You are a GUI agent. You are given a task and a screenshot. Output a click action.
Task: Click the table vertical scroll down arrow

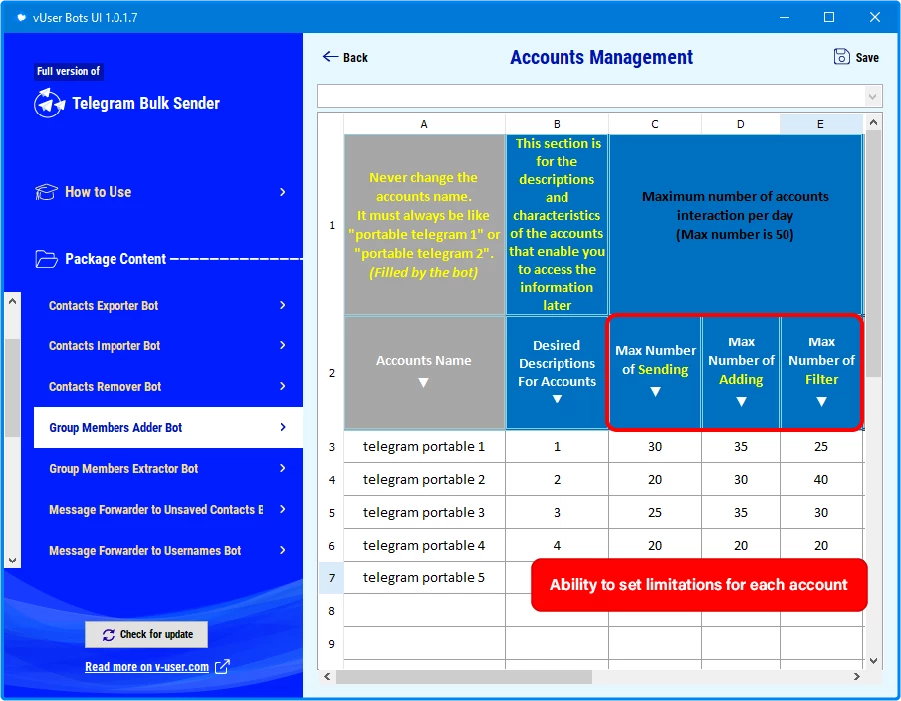tap(873, 661)
